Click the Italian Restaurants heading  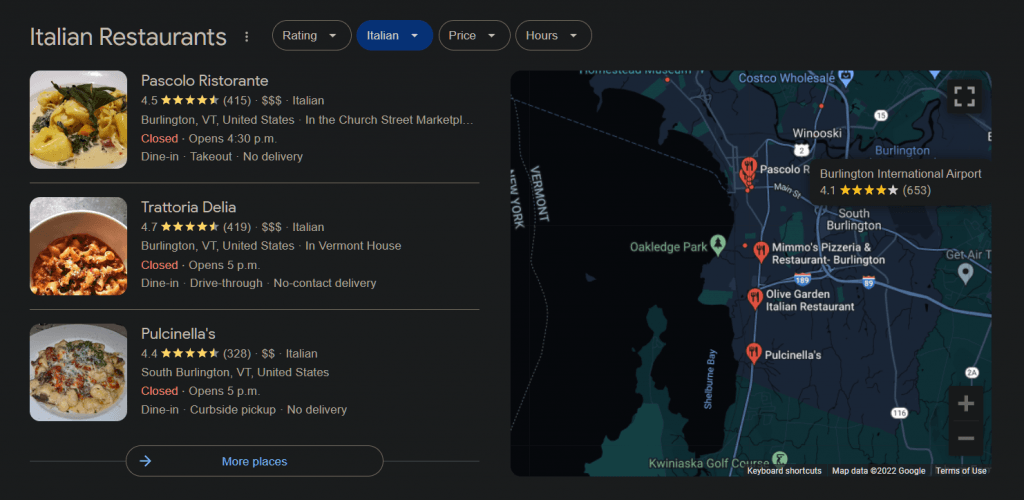[128, 37]
